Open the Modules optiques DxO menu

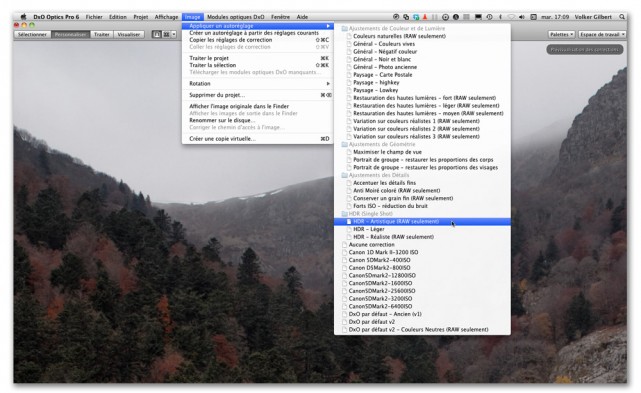tap(235, 17)
